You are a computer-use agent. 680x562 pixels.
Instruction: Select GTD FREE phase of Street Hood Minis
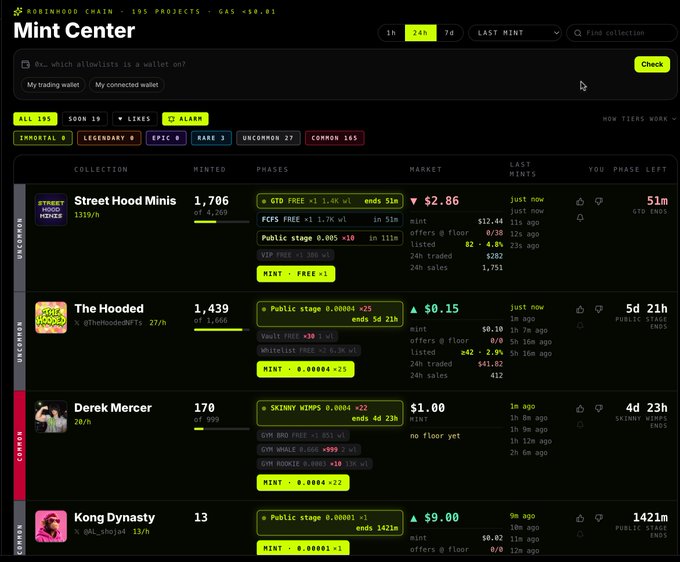(x=330, y=201)
